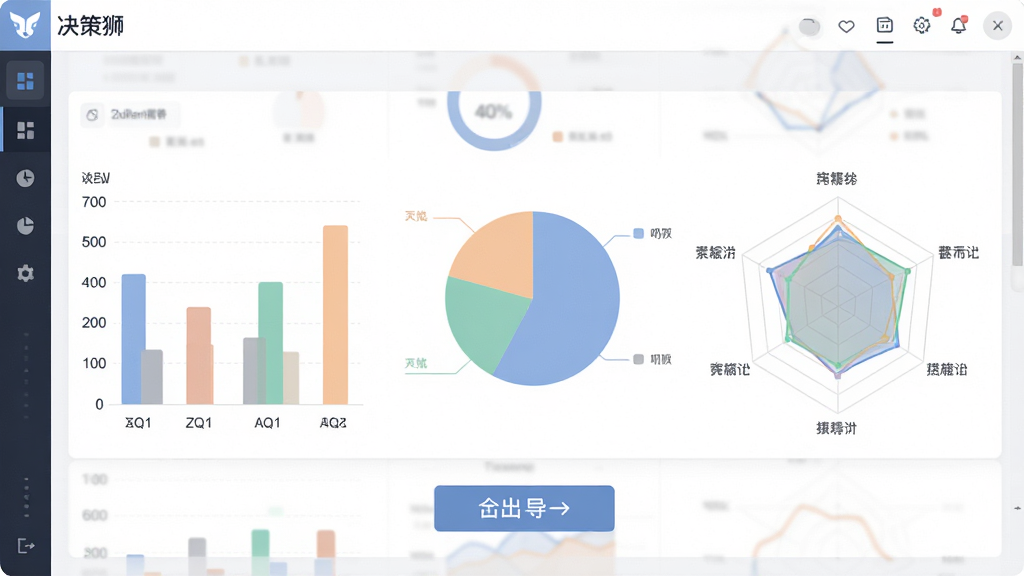Open the top bar gear with red badge
The height and width of the screenshot is (576, 1024).
click(921, 25)
